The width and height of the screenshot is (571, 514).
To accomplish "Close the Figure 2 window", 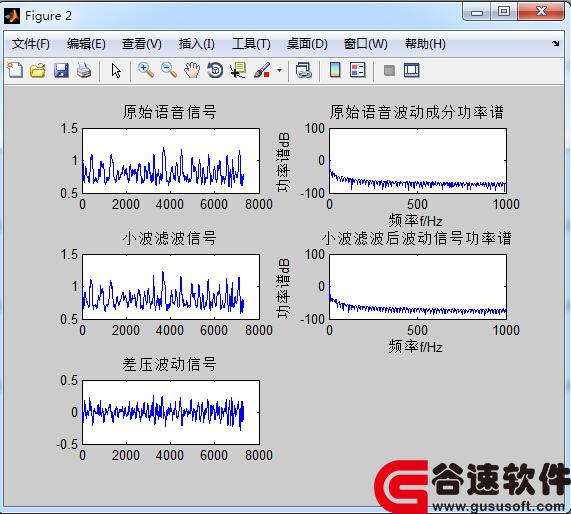I will click(x=541, y=11).
